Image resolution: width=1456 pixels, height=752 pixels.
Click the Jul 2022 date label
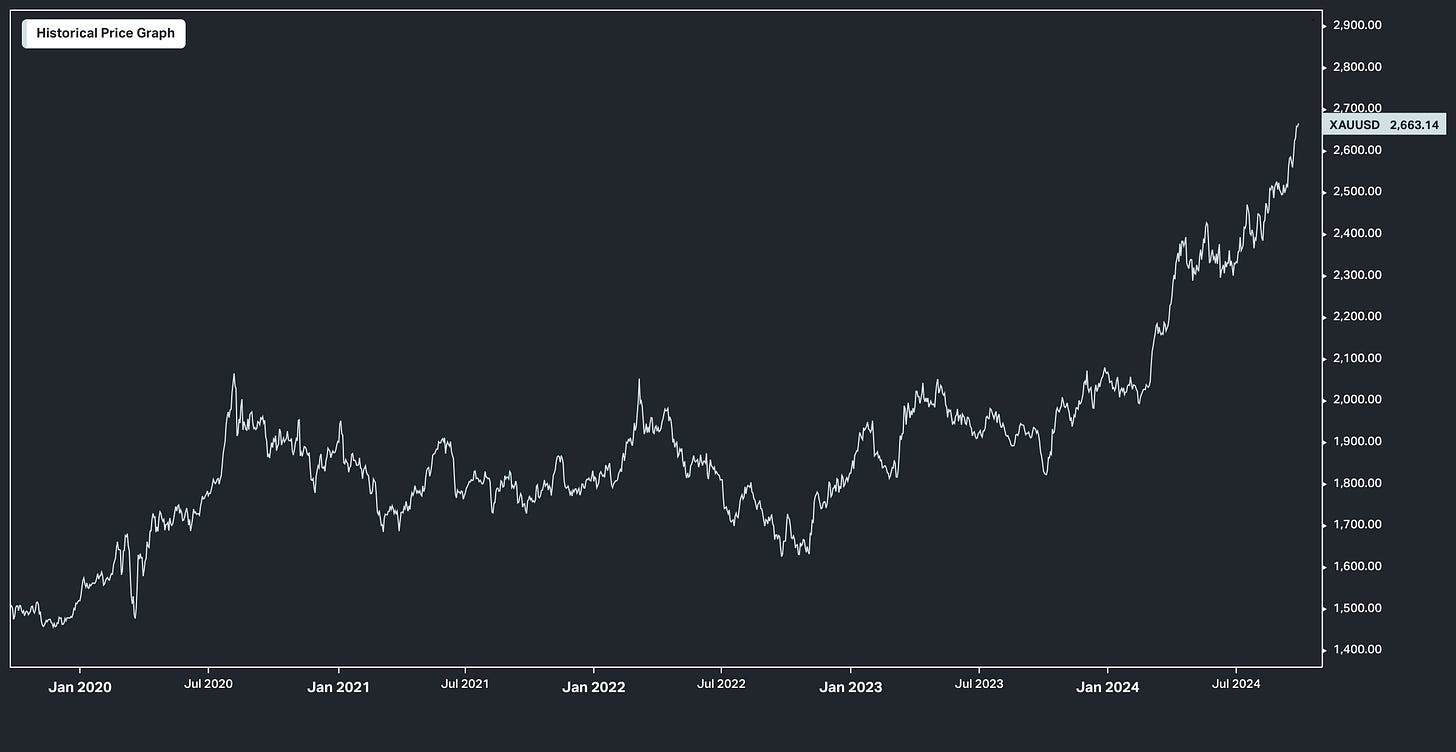(x=721, y=685)
